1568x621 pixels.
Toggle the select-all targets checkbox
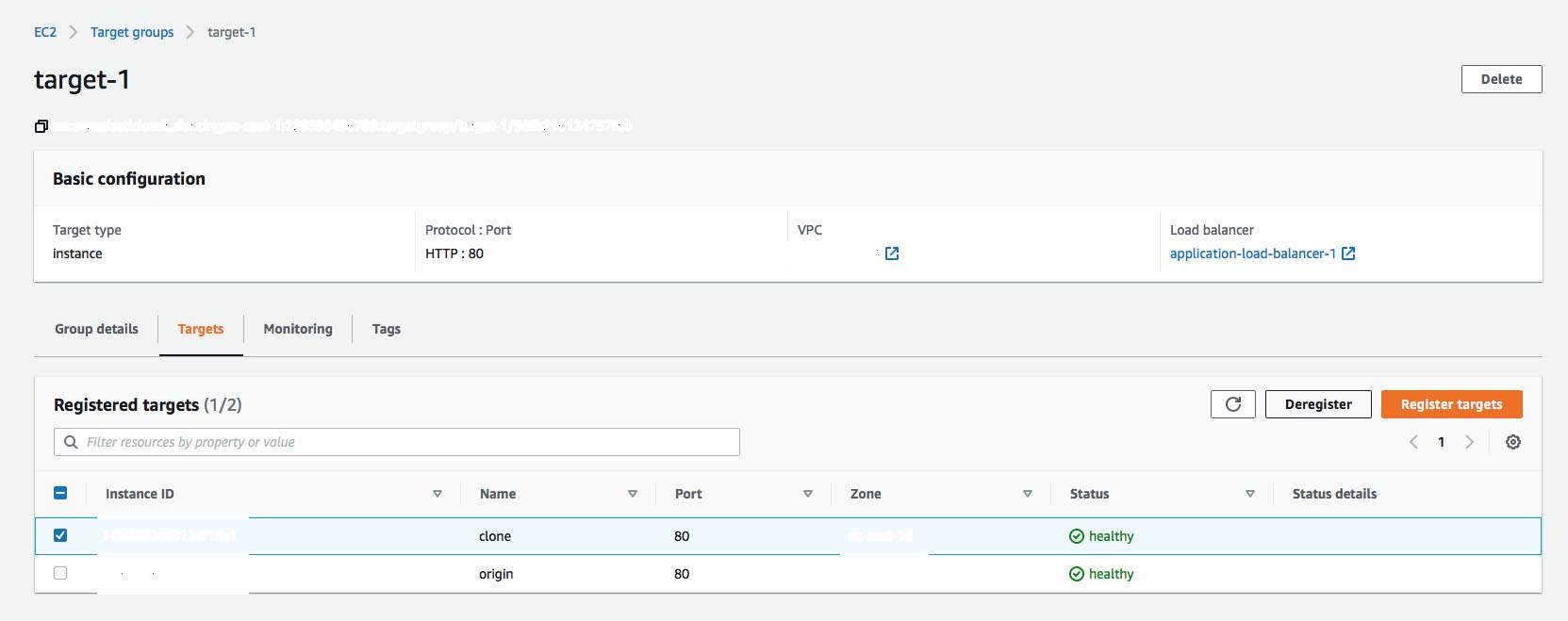[x=60, y=493]
